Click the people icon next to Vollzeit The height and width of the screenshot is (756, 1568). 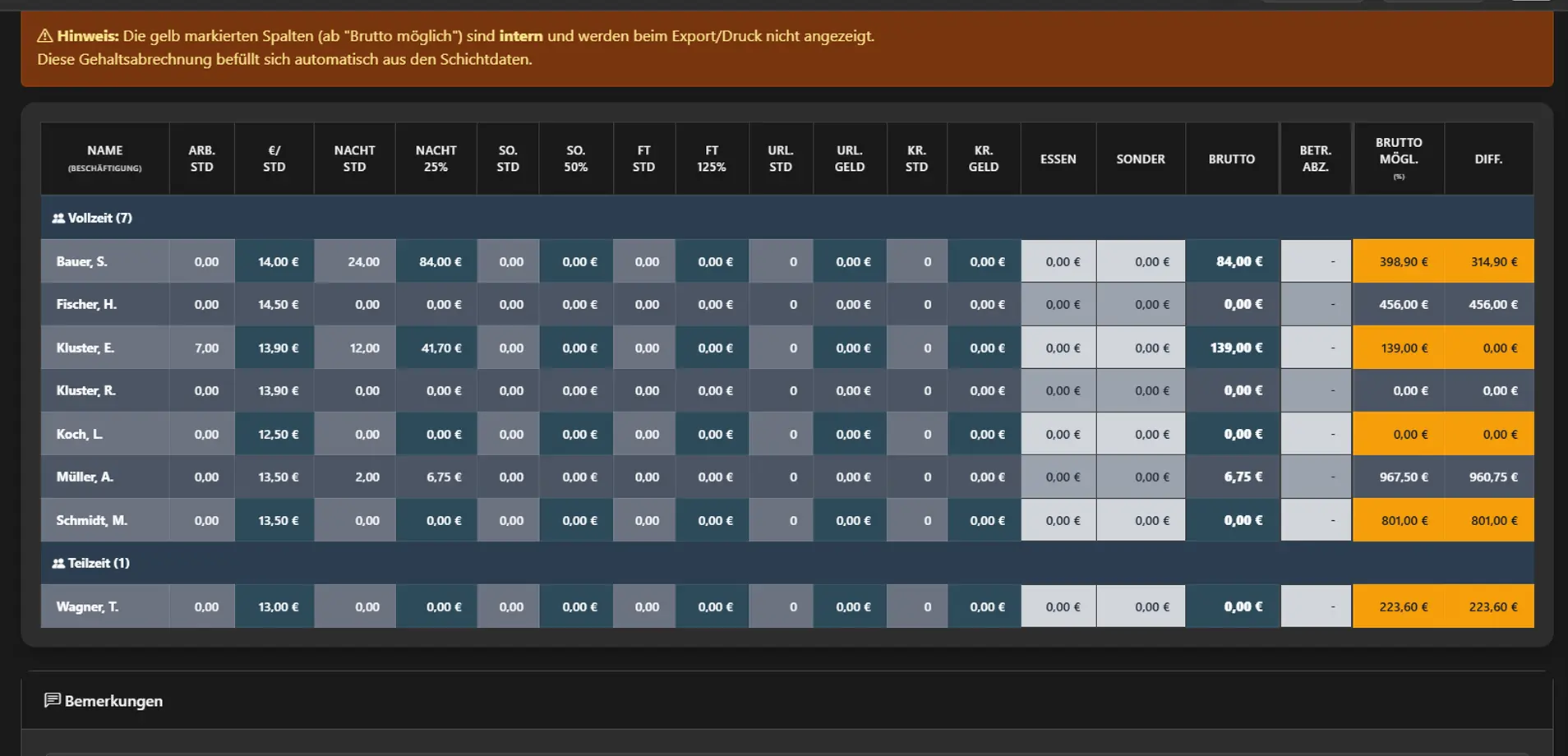[58, 219]
